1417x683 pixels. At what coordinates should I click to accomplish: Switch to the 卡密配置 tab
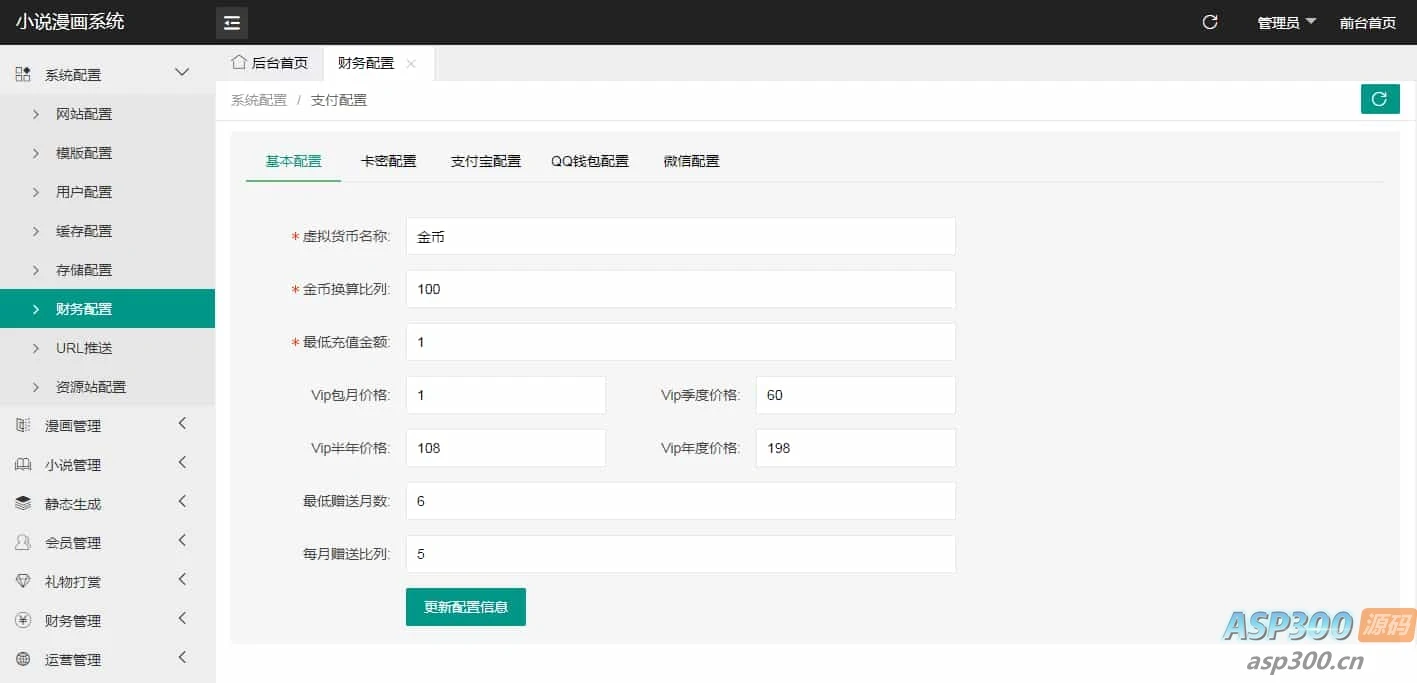point(388,160)
